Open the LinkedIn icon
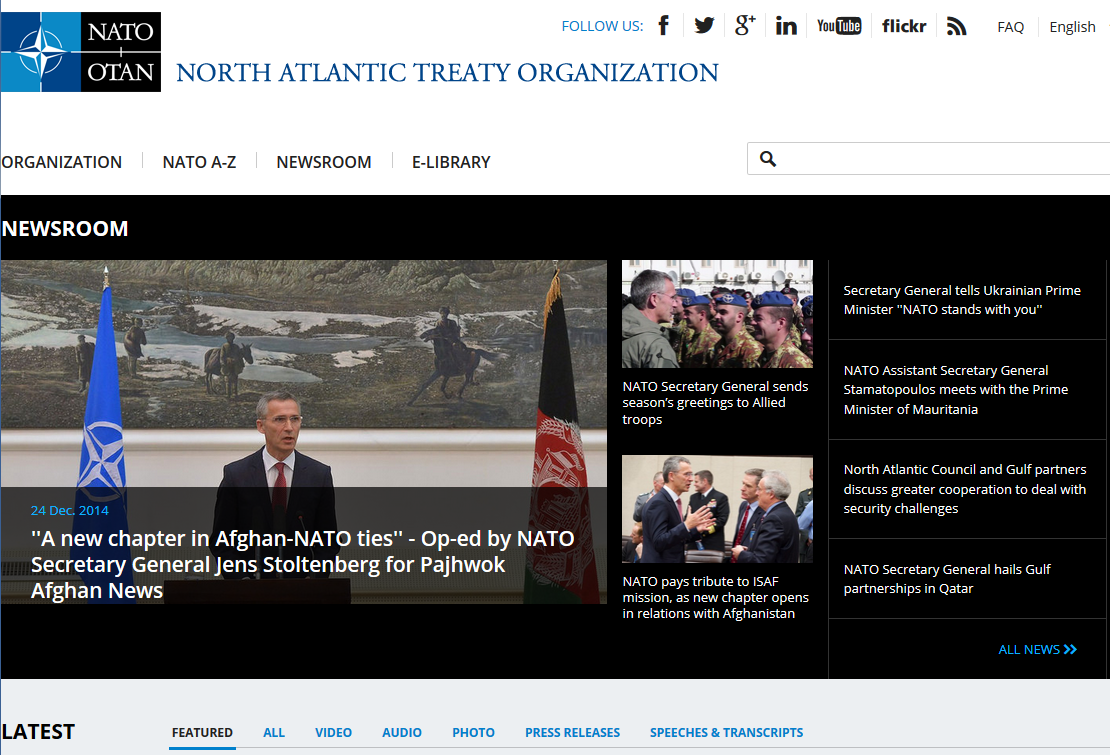Screen dimensions: 1110x755 [x=786, y=26]
